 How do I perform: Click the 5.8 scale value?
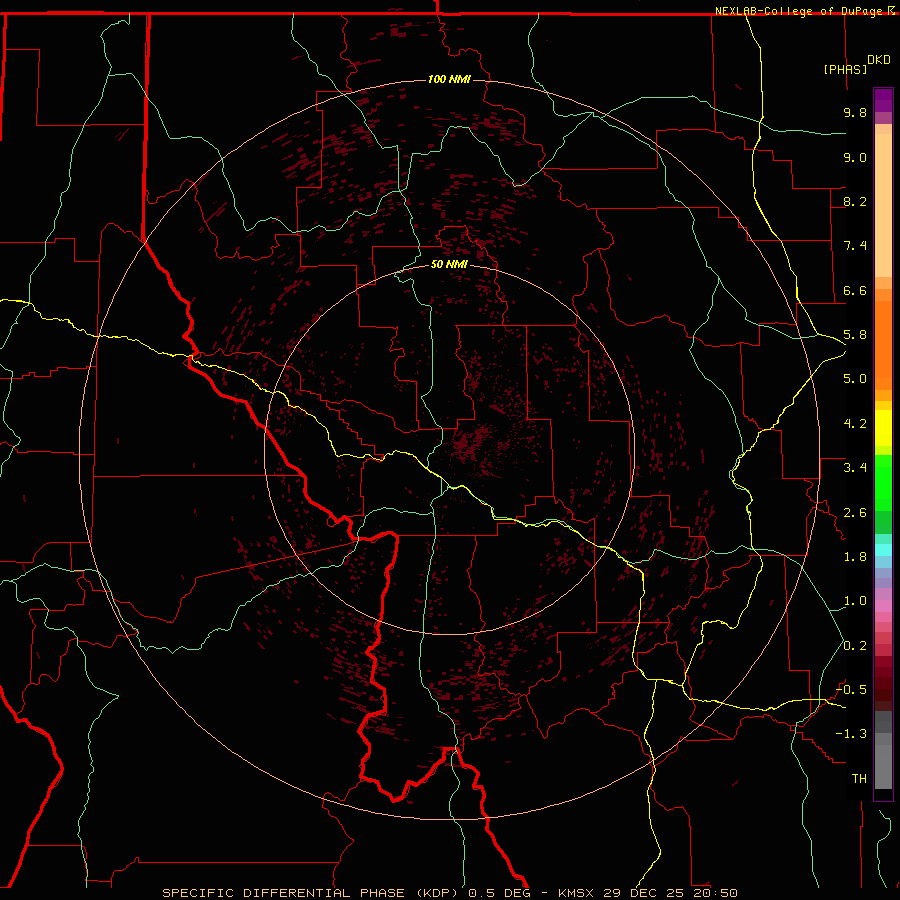[855, 335]
